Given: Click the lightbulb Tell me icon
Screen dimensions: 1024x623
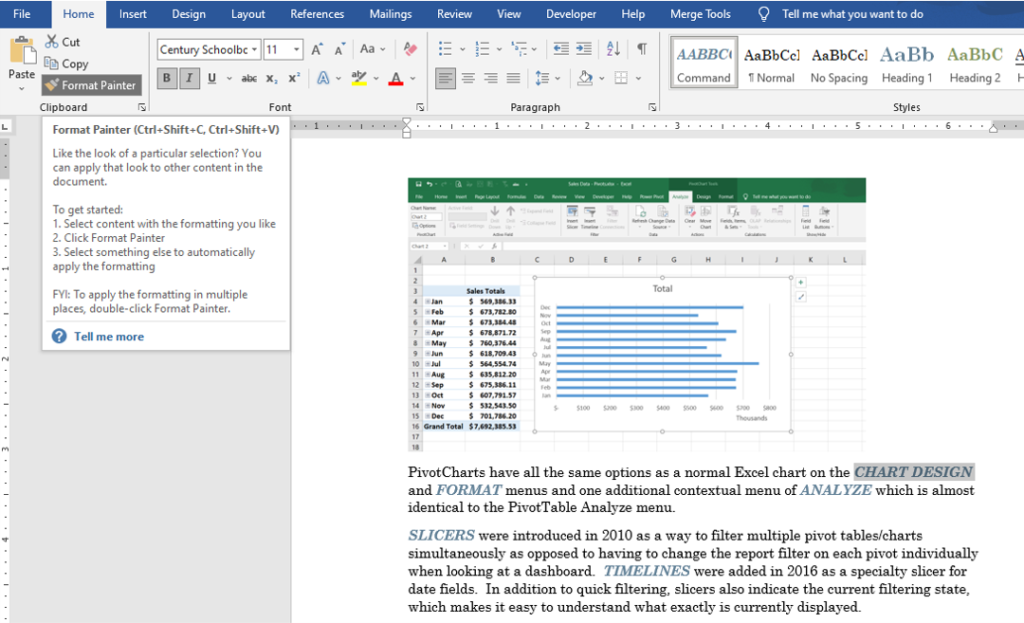Looking at the screenshot, I should [x=763, y=14].
